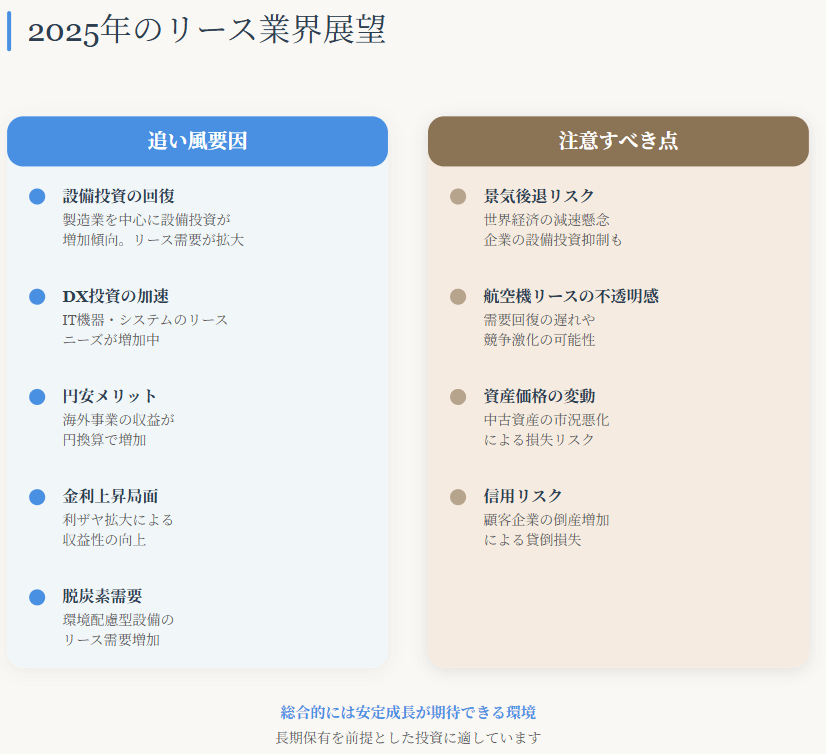Click the blue dot next to 金利上昇局面
Viewport: 826px width, 754px height.
(37, 497)
